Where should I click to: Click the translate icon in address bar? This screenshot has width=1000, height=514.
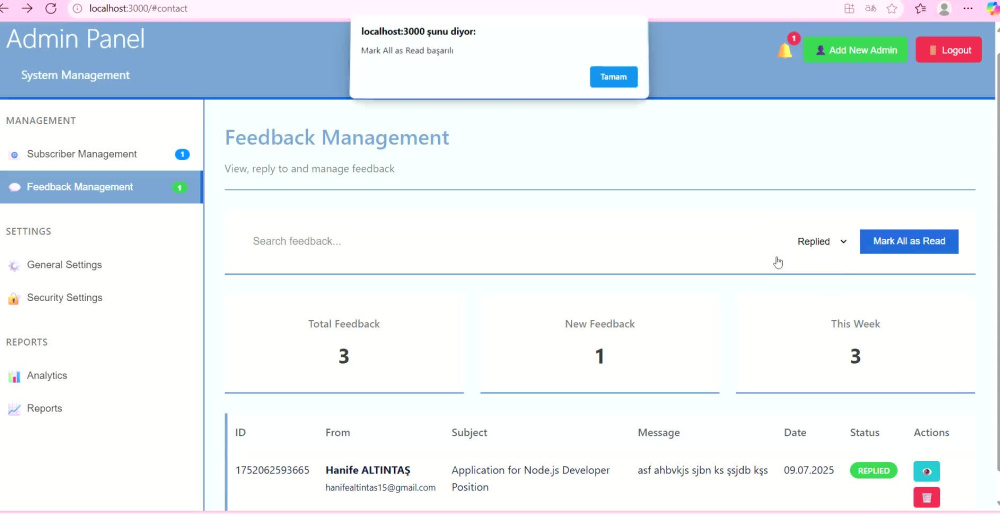[870, 9]
